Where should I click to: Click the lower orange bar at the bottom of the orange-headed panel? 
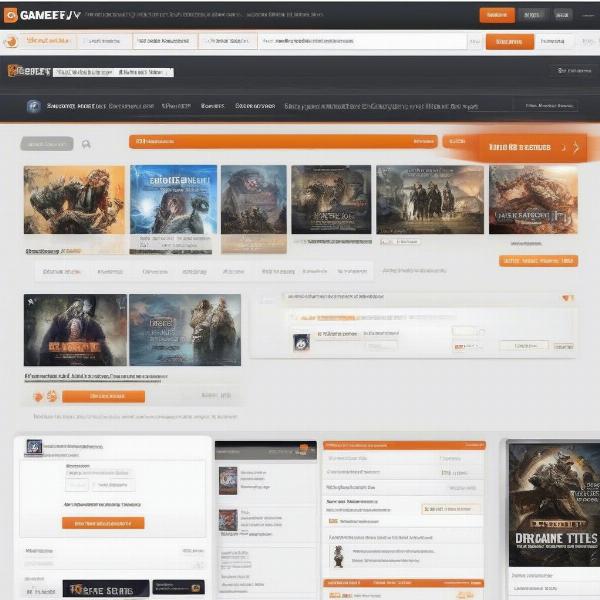pyautogui.click(x=403, y=583)
